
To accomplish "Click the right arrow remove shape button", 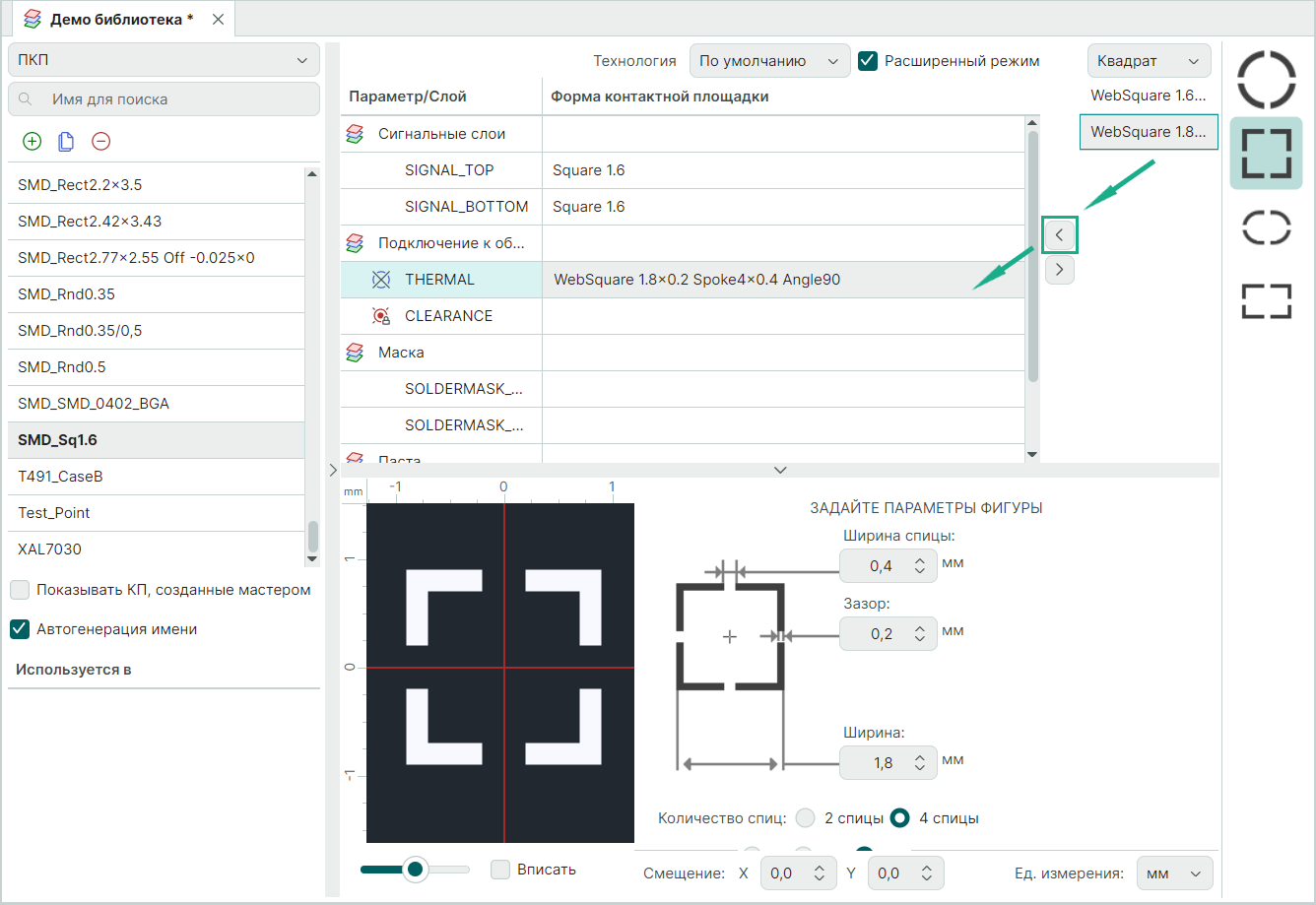I will pyautogui.click(x=1059, y=269).
